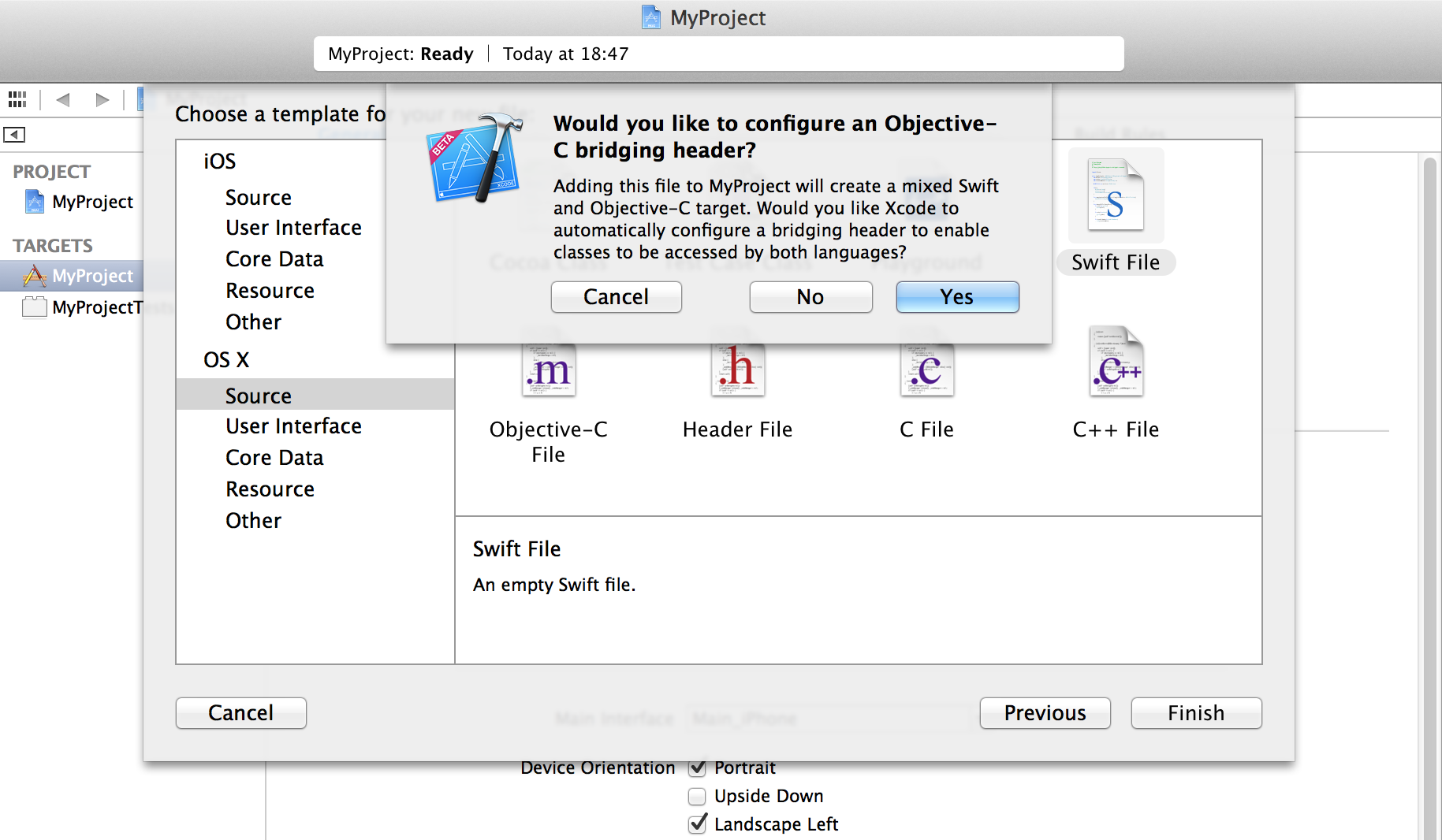Select MyProject under PROJECT

[79, 202]
